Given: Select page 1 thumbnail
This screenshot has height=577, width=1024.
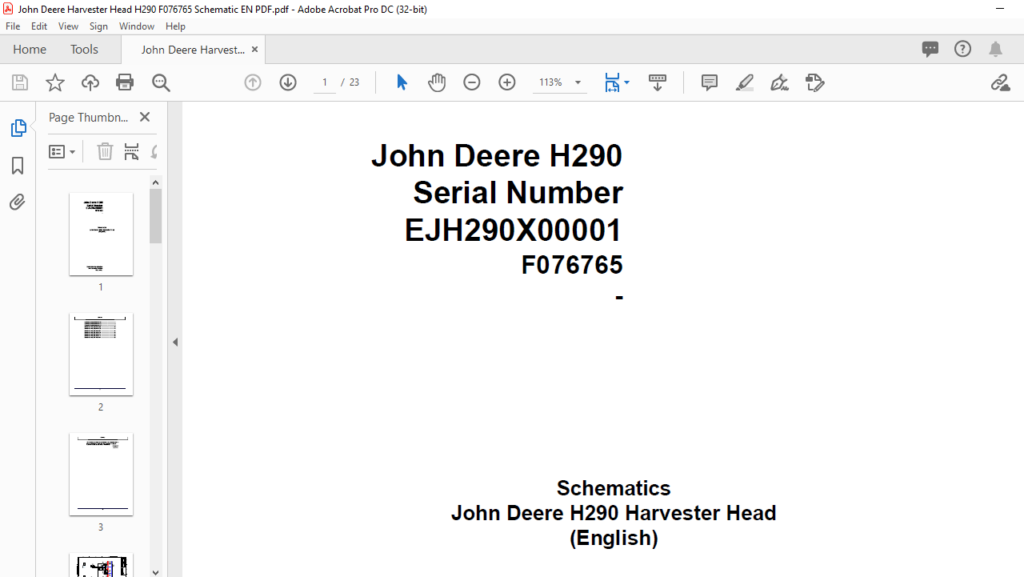Looking at the screenshot, I should pyautogui.click(x=101, y=234).
